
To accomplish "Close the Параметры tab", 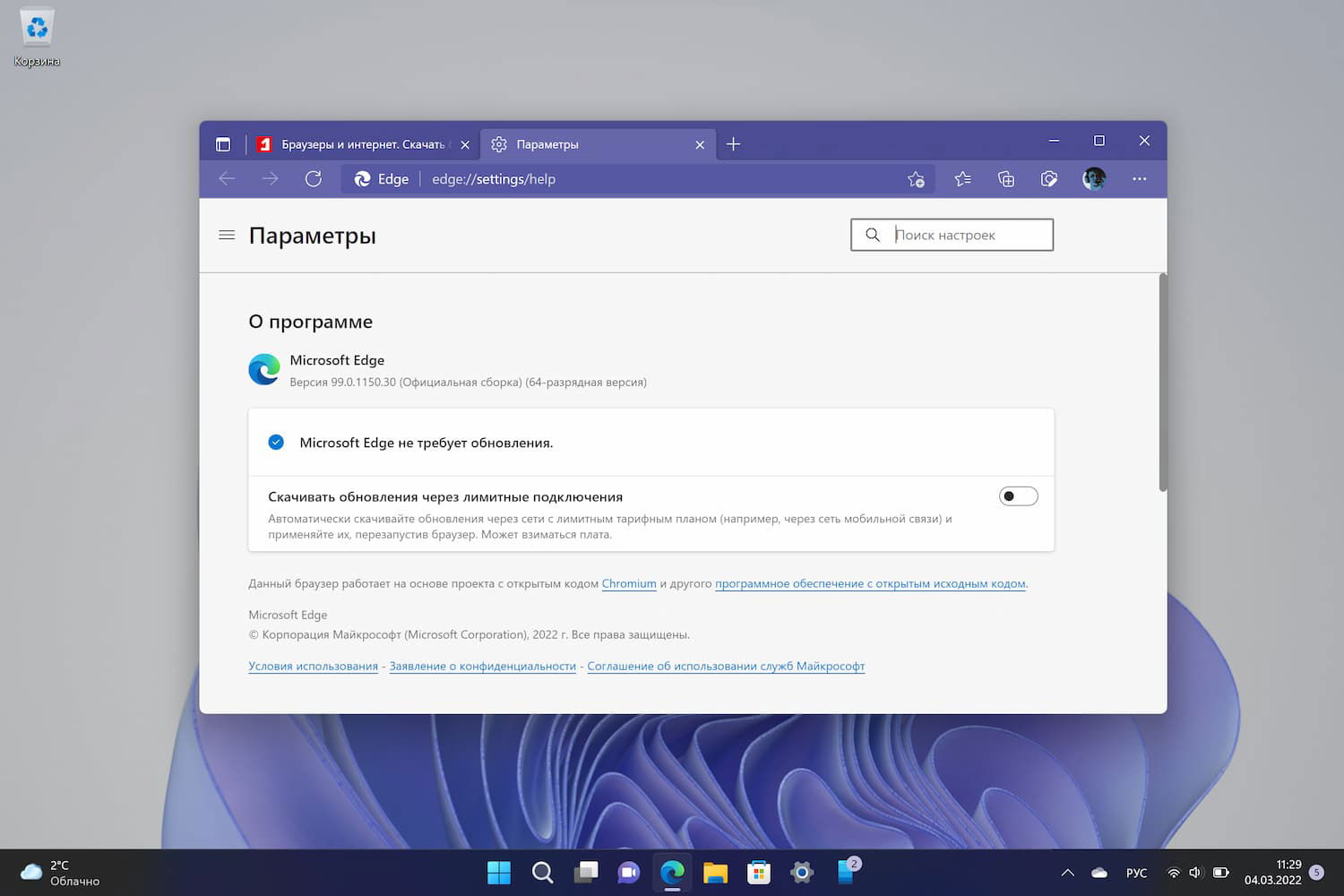I will (x=700, y=144).
